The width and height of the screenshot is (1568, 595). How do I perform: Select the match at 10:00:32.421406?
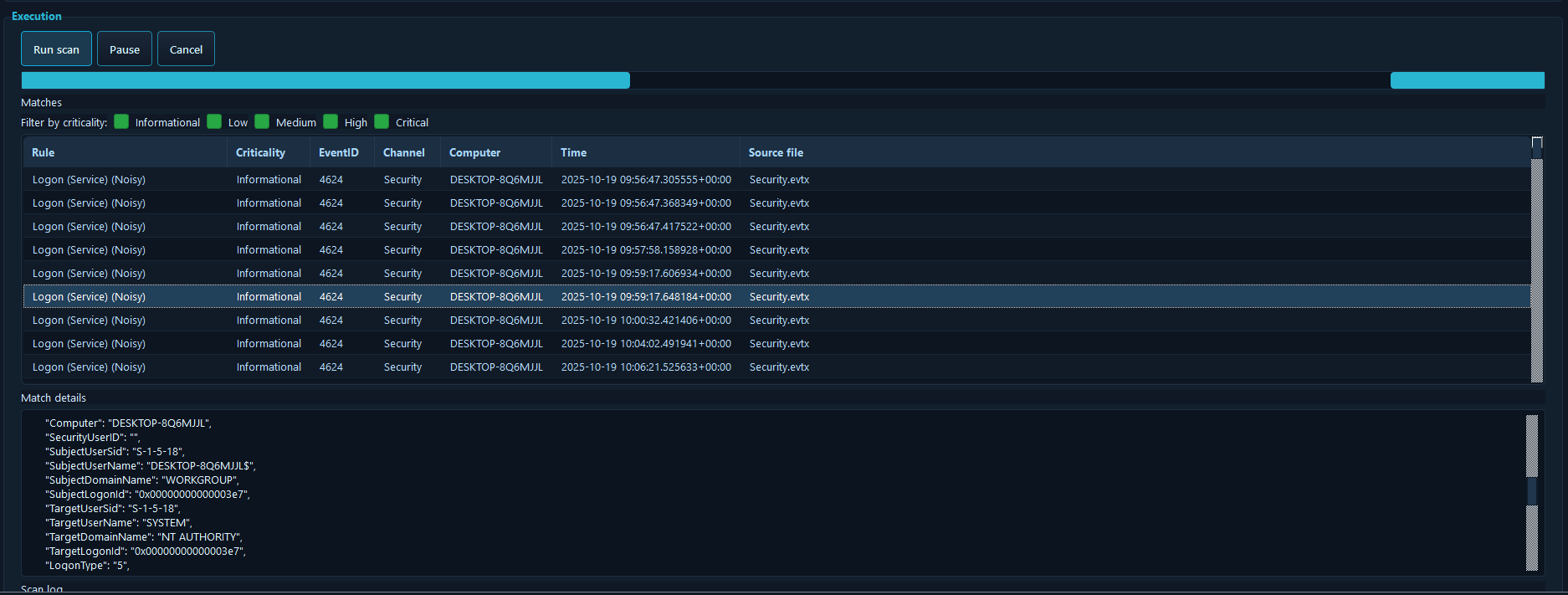[x=645, y=321]
